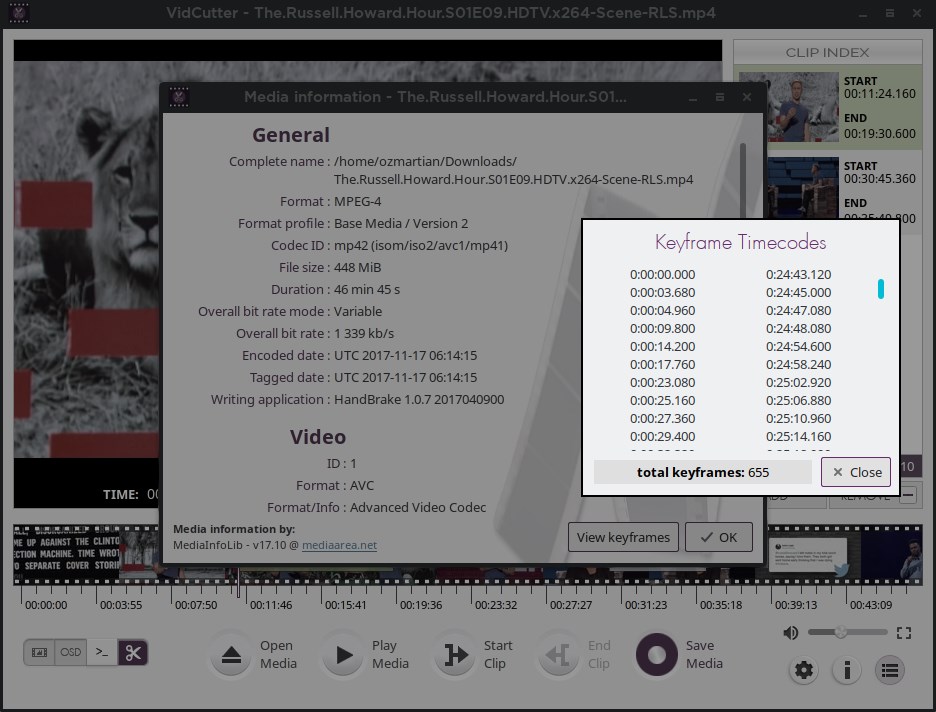Click the keyframe list cyan scrollbar handle
936x712 pixels.
(x=881, y=289)
